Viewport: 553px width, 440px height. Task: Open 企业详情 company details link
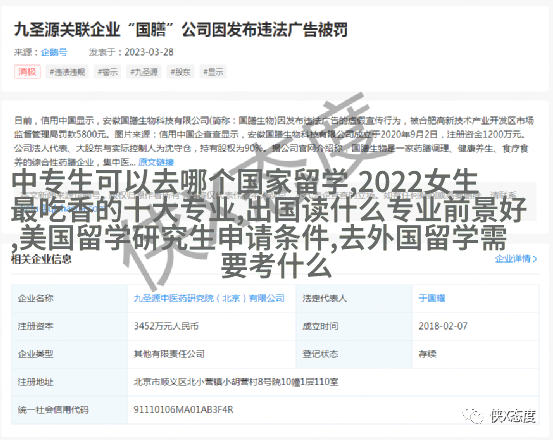[x=516, y=259]
